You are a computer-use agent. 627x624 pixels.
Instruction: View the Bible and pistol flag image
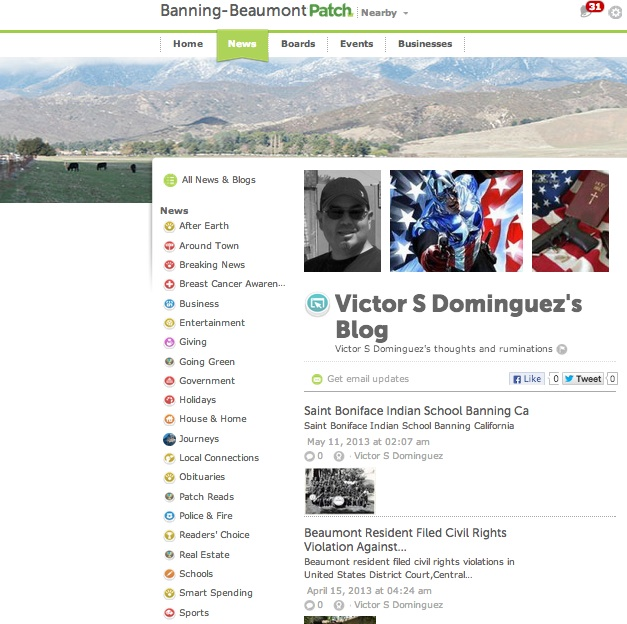570,221
